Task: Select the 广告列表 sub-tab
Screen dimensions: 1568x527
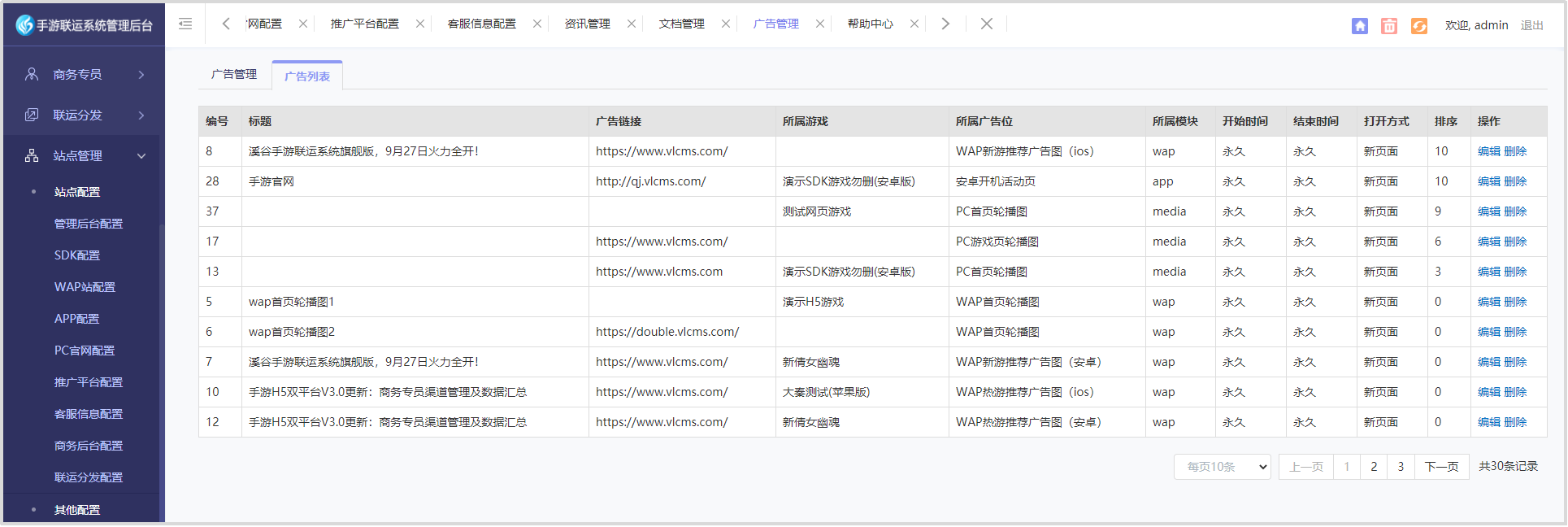Action: click(x=307, y=76)
